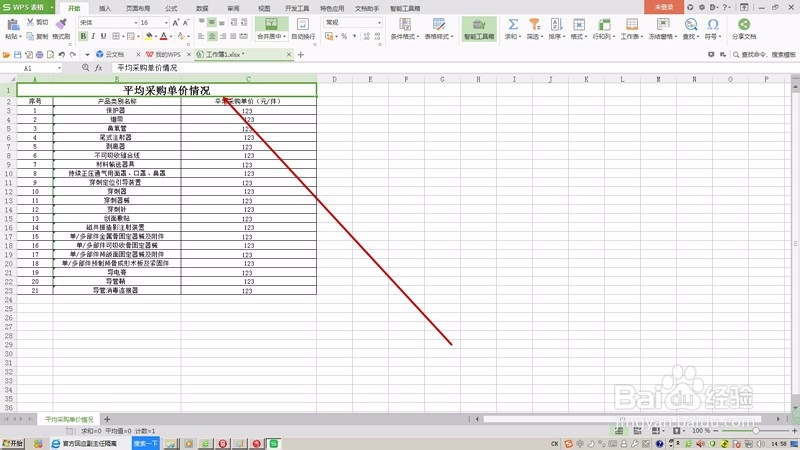The image size is (800, 450).
Task: Click the Symbol (符号) omega icon
Action: pyautogui.click(x=713, y=24)
